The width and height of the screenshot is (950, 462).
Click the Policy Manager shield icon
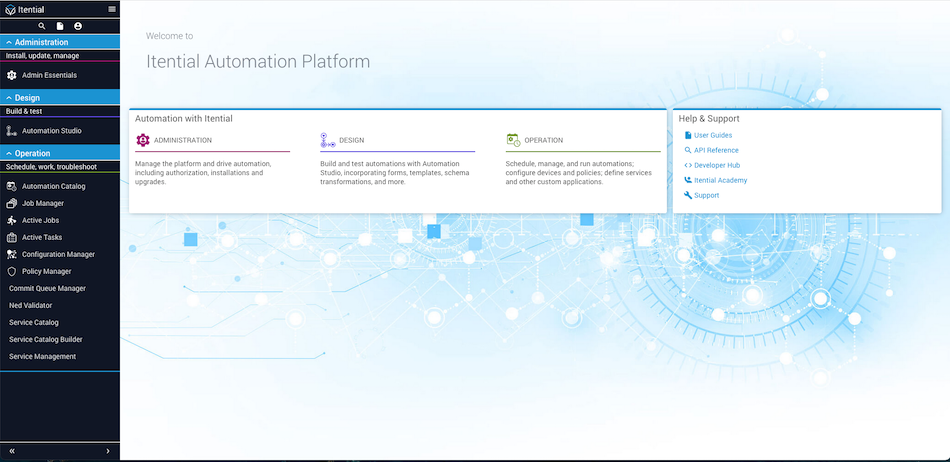point(12,271)
